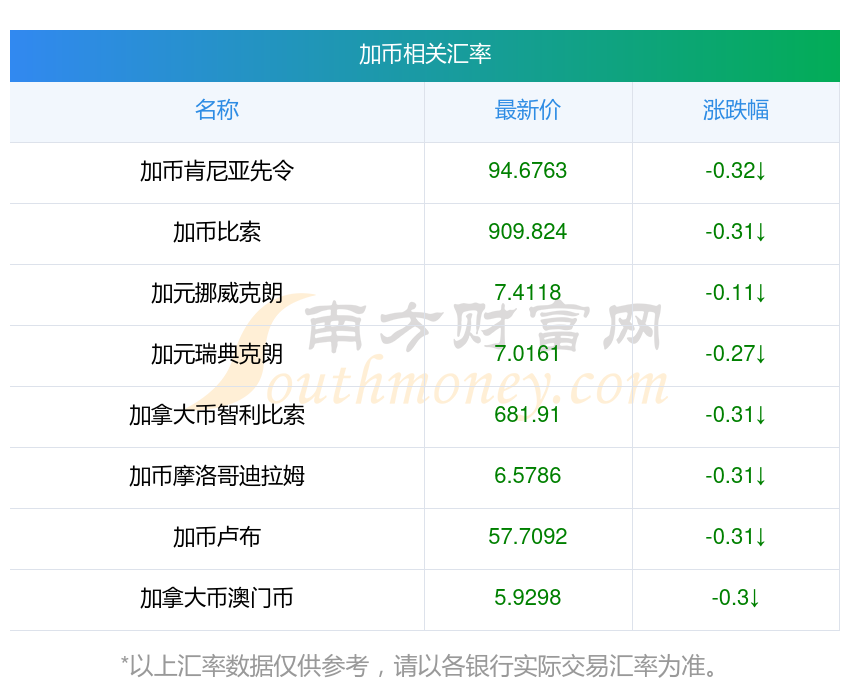The height and width of the screenshot is (698, 850).
Task: Click the change value for 加币比索
Action: 736,232
